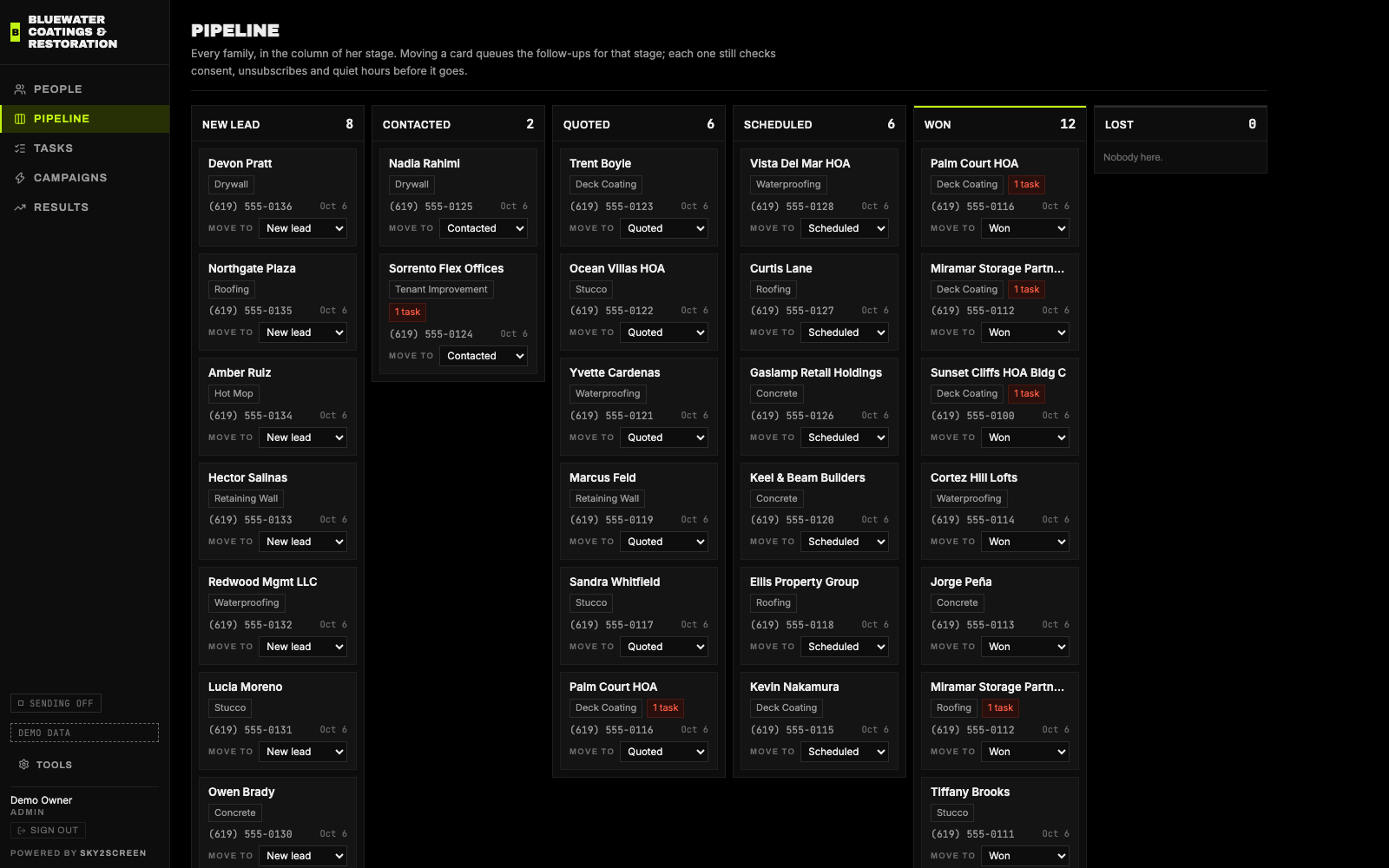The width and height of the screenshot is (1389, 868).
Task: Click Jorge Peña card name
Action: (x=961, y=582)
